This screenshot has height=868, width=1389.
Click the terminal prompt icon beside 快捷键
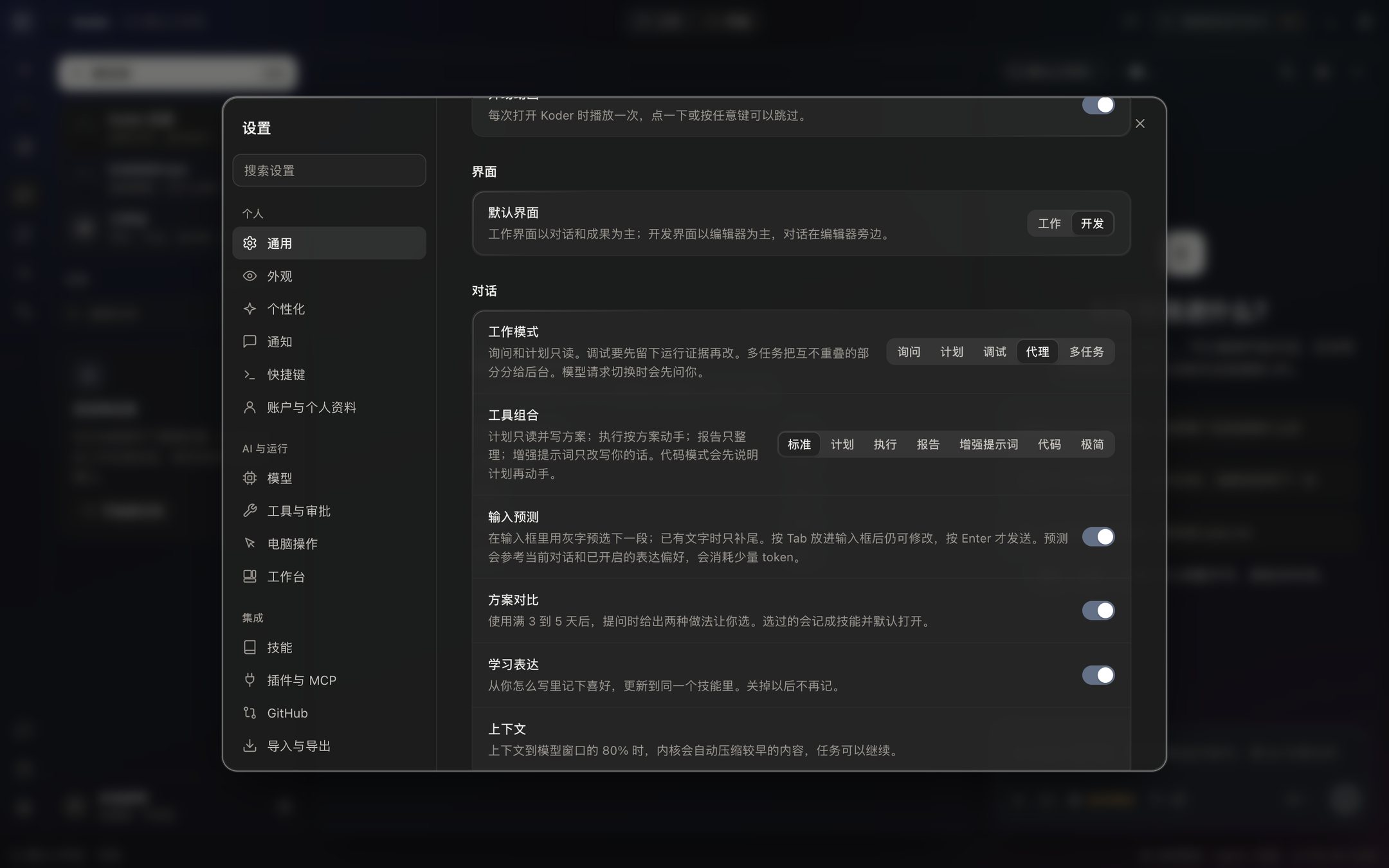250,374
